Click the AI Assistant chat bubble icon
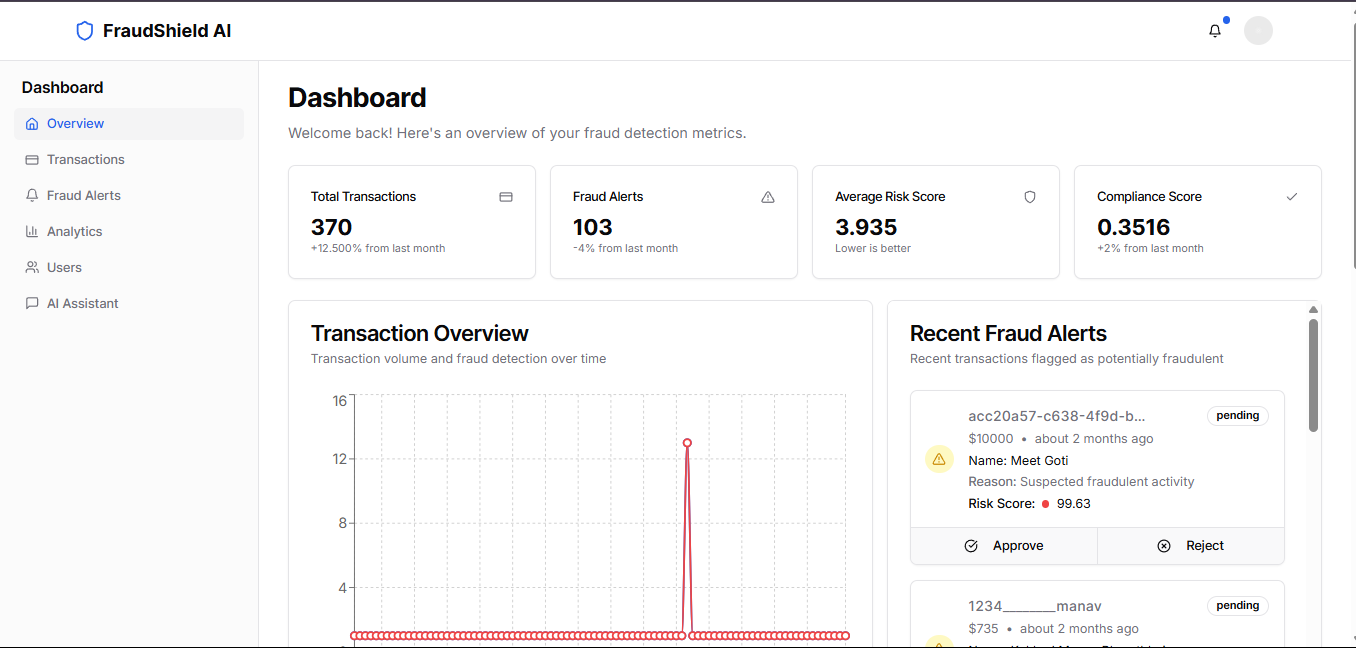This screenshot has height=648, width=1356. point(32,304)
